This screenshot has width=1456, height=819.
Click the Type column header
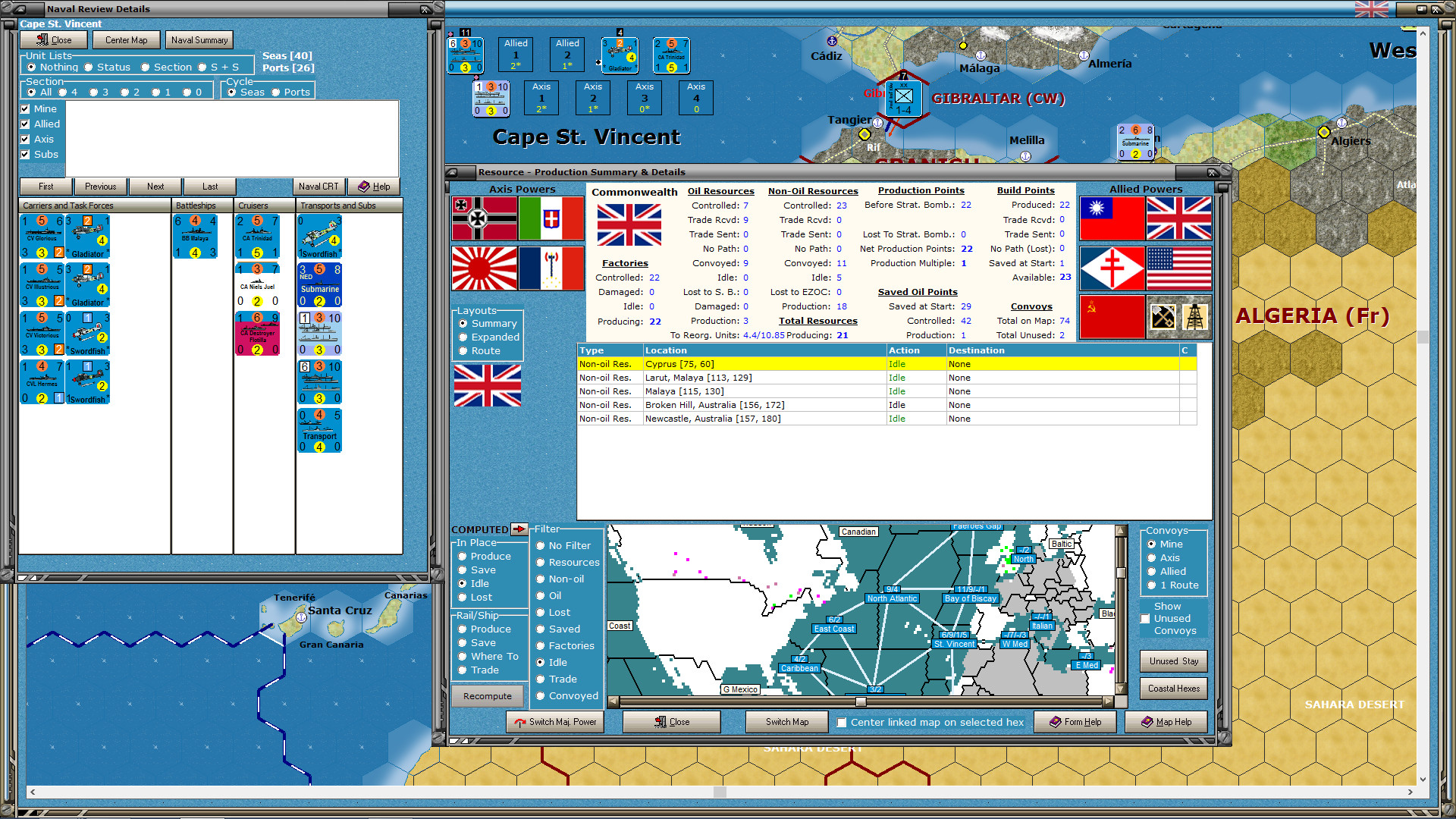coord(610,350)
